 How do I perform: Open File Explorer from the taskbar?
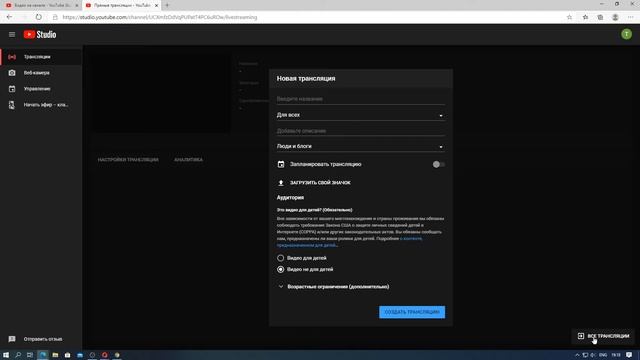[x=55, y=355]
